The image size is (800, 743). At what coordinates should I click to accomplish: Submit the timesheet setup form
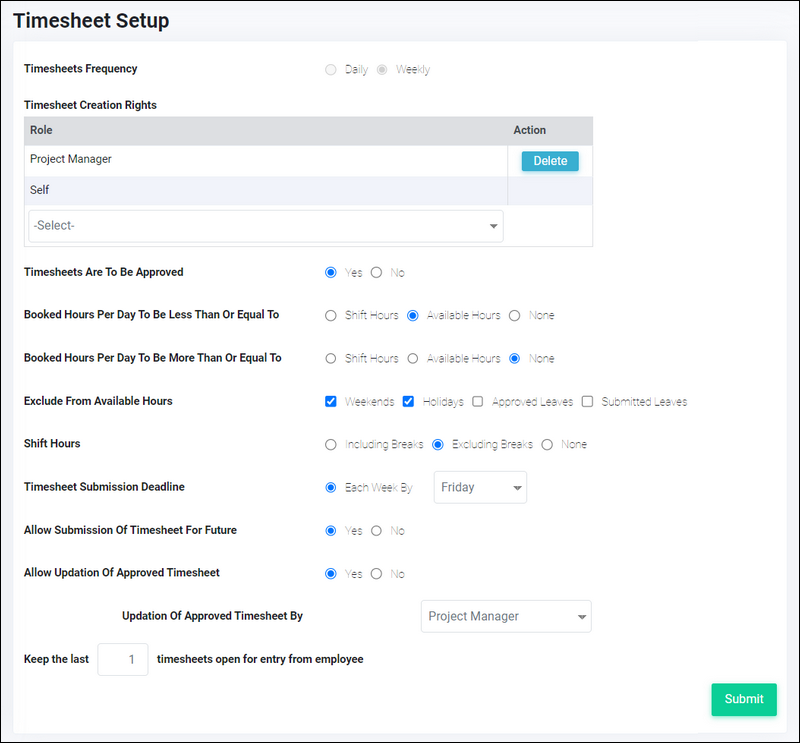tap(743, 699)
